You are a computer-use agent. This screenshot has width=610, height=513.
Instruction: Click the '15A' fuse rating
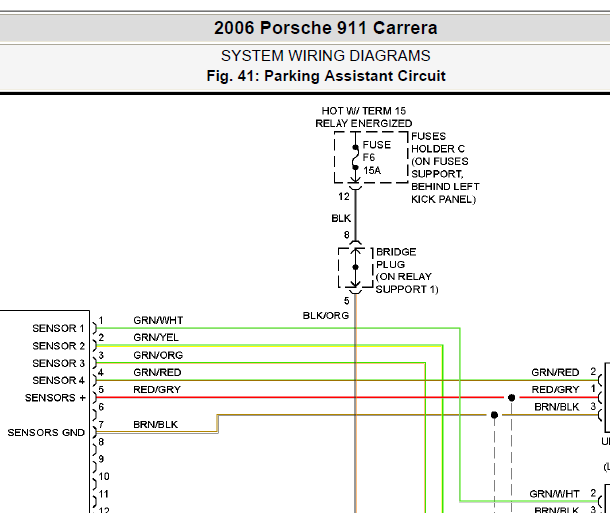pyautogui.click(x=372, y=170)
